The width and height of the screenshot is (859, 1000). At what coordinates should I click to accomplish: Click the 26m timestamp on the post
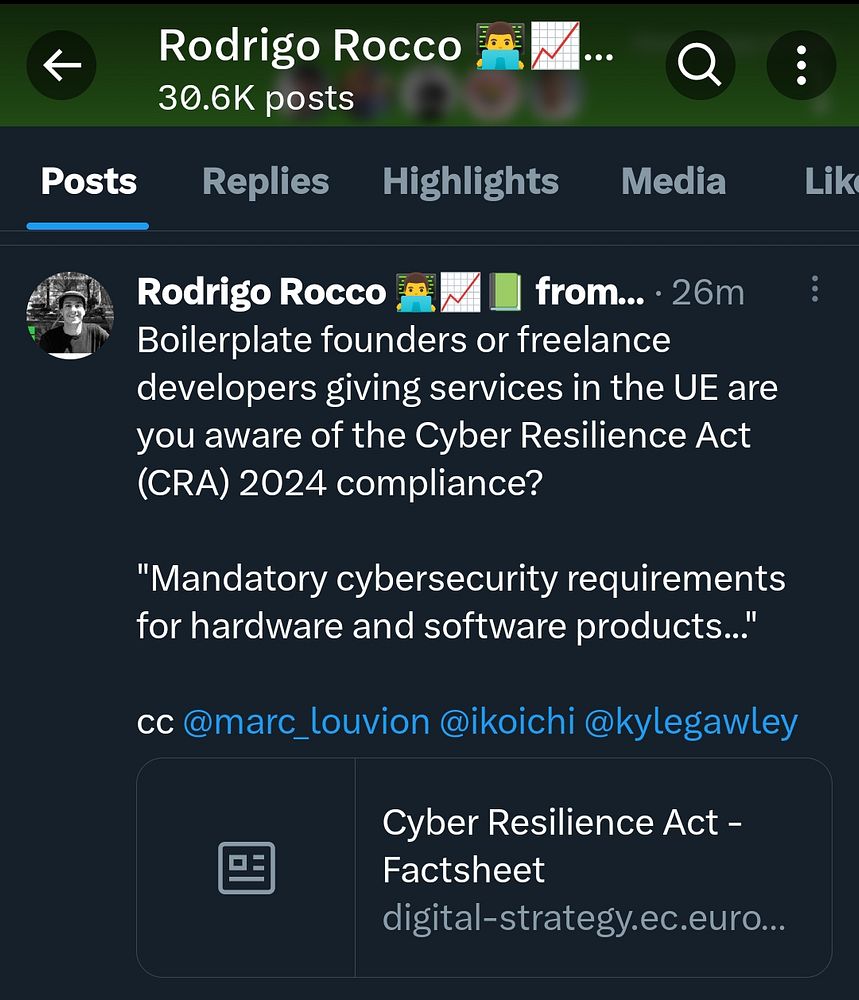(x=707, y=292)
